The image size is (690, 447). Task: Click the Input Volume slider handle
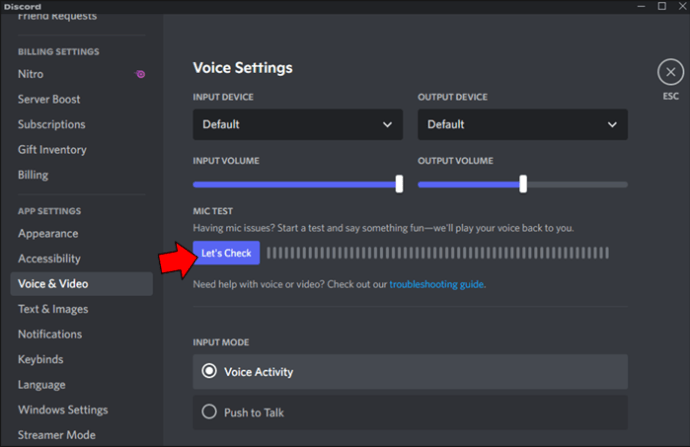point(399,184)
